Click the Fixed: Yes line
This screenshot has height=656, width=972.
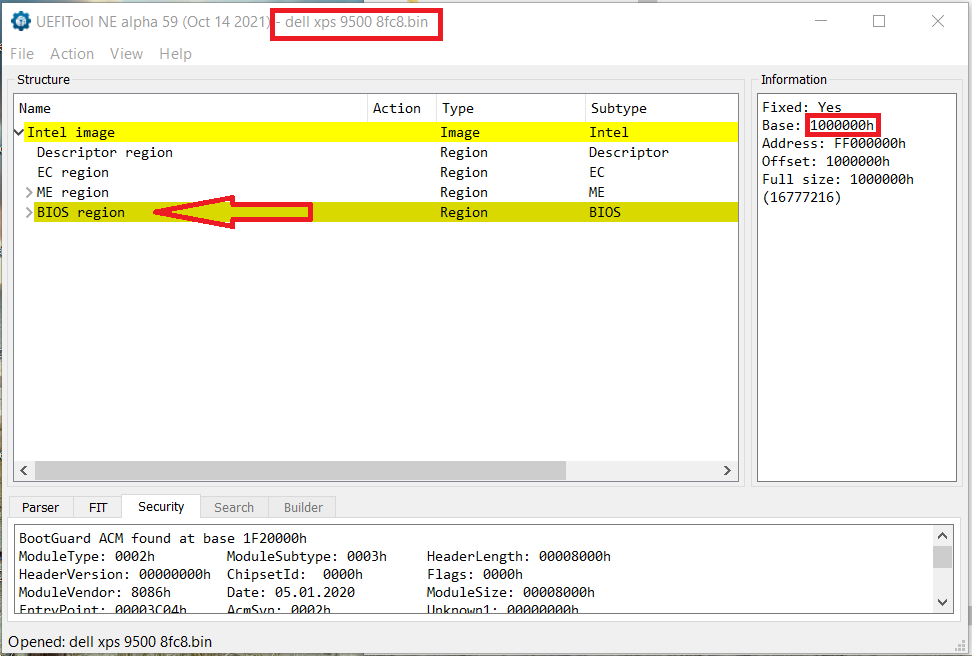click(x=802, y=107)
